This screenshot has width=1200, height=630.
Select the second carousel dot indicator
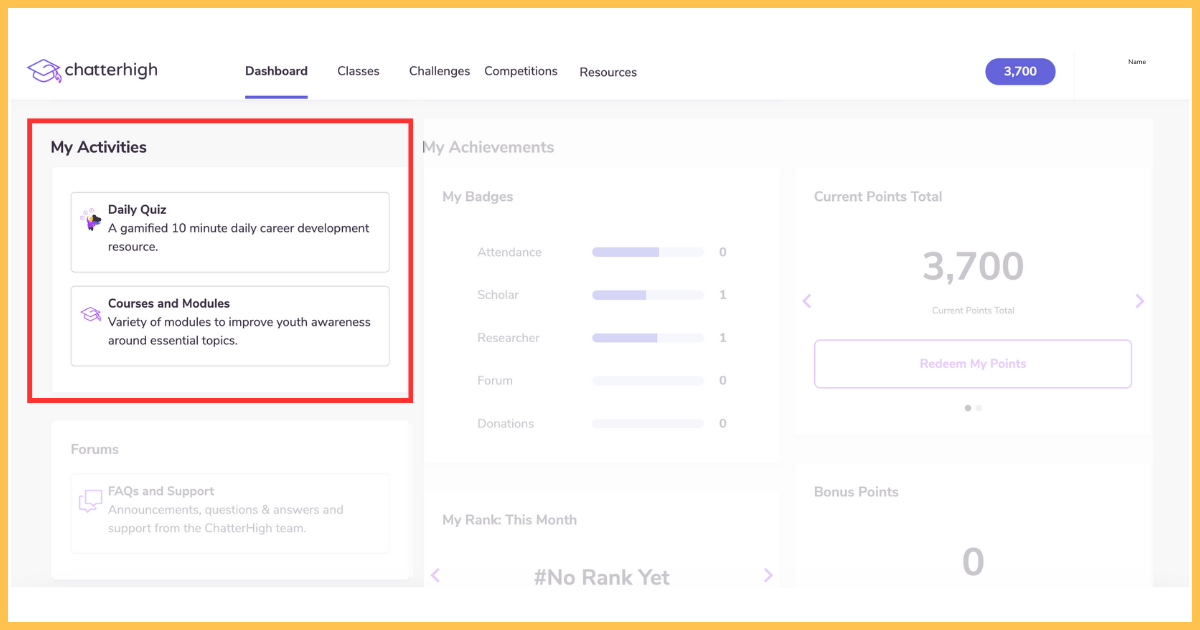coord(978,407)
